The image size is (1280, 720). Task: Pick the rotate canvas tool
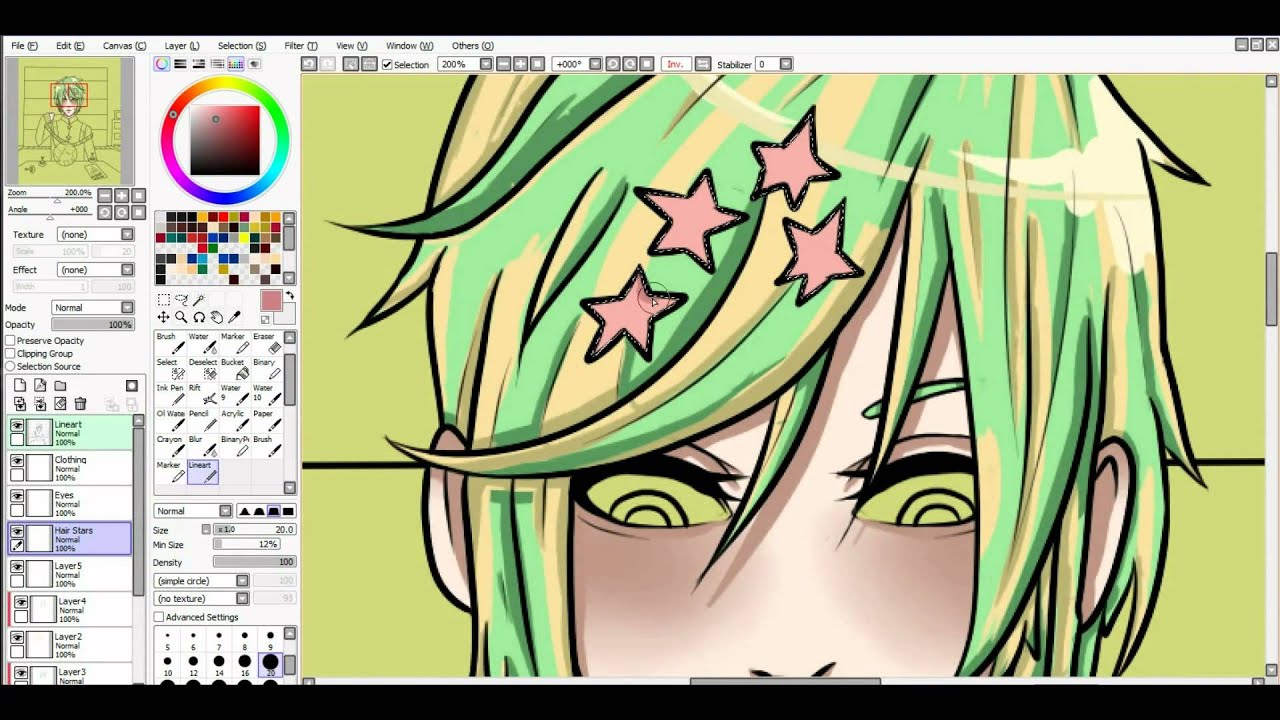[199, 317]
